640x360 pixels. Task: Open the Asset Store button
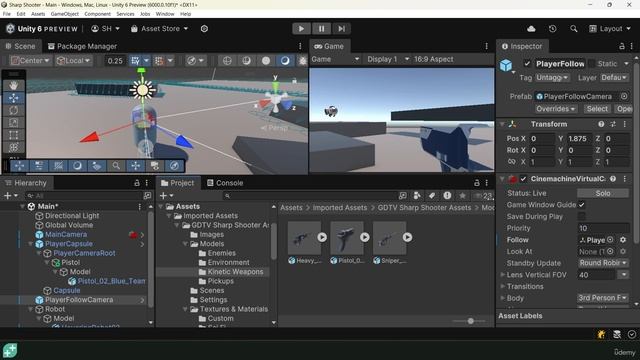pos(159,29)
